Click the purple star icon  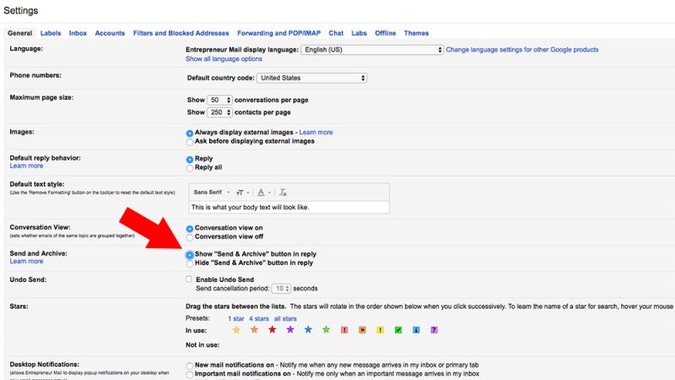point(290,330)
